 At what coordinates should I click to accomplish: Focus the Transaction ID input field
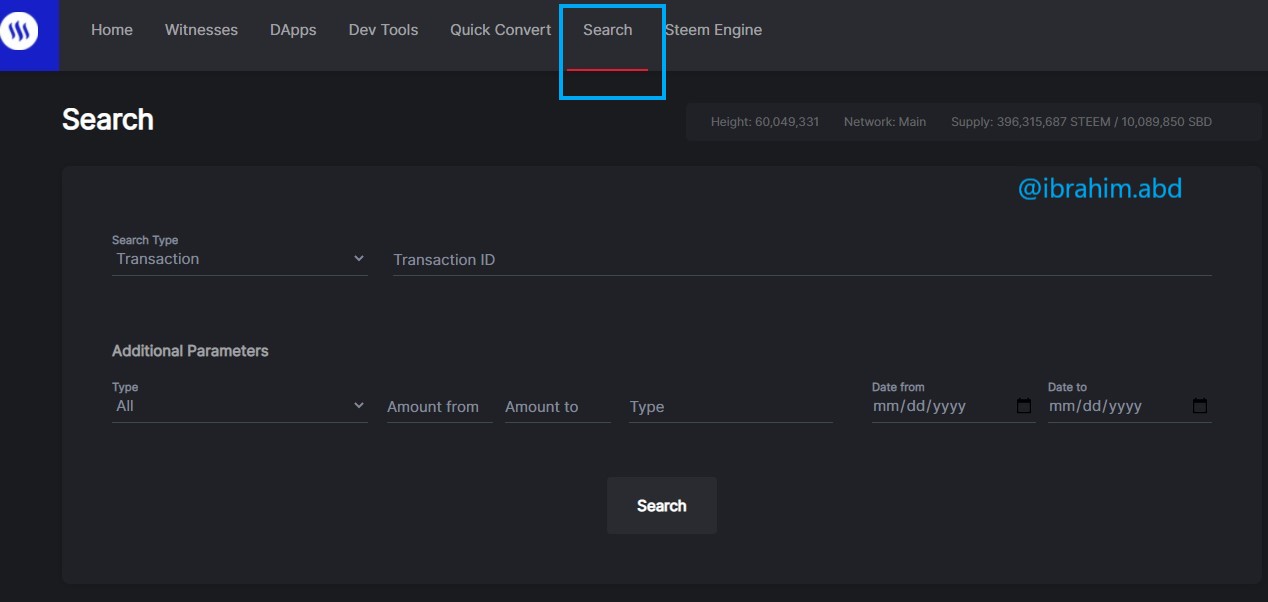(802, 260)
